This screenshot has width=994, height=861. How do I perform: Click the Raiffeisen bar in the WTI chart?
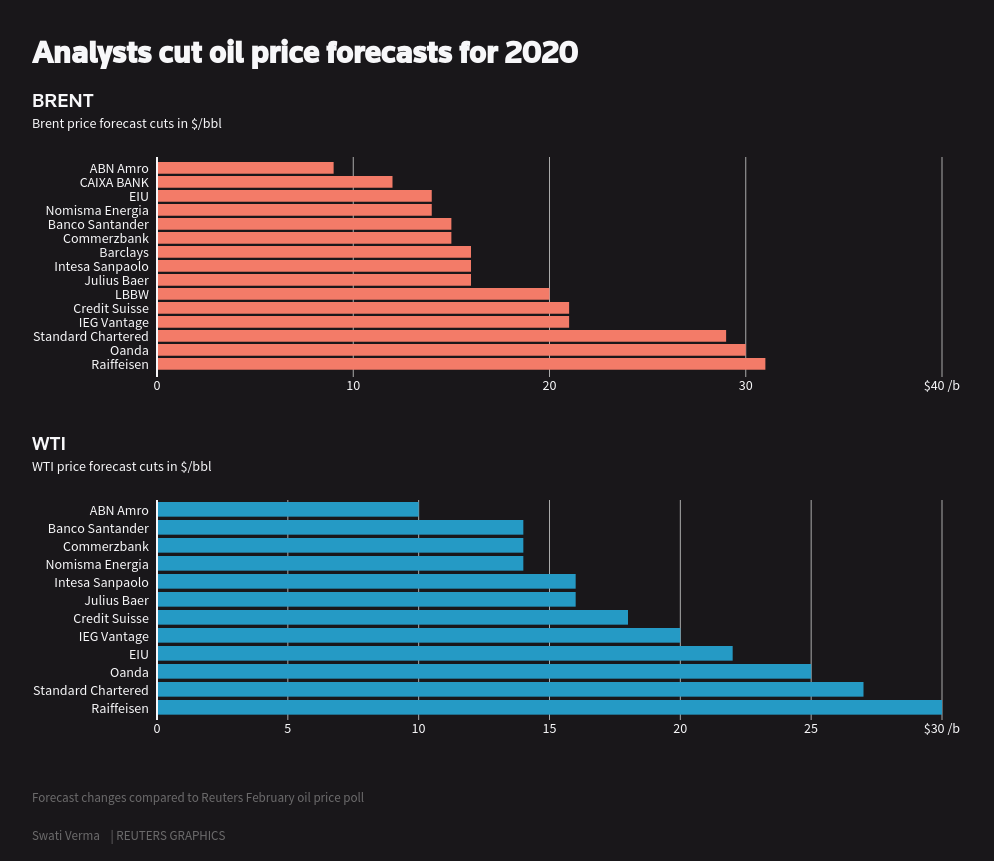pos(549,708)
